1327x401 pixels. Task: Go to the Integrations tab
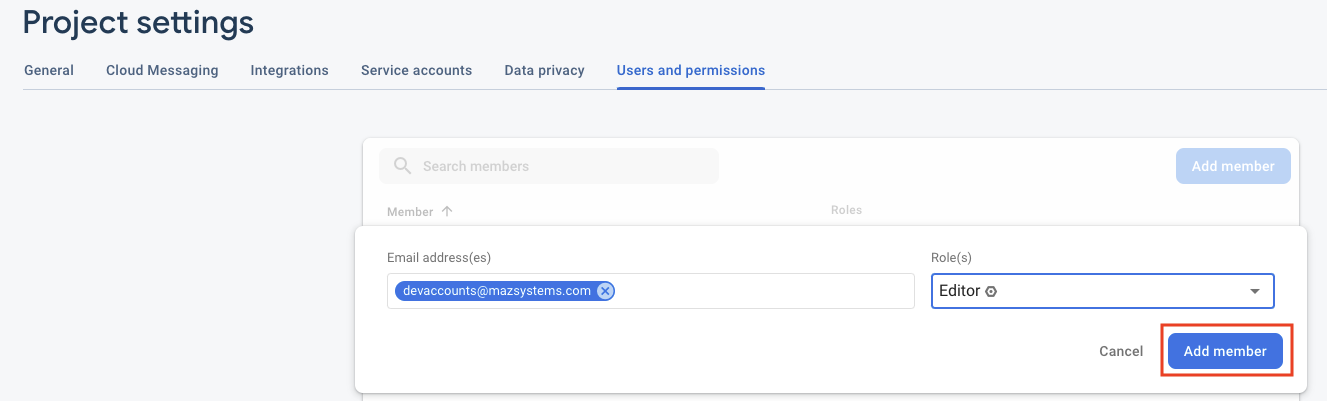(289, 71)
